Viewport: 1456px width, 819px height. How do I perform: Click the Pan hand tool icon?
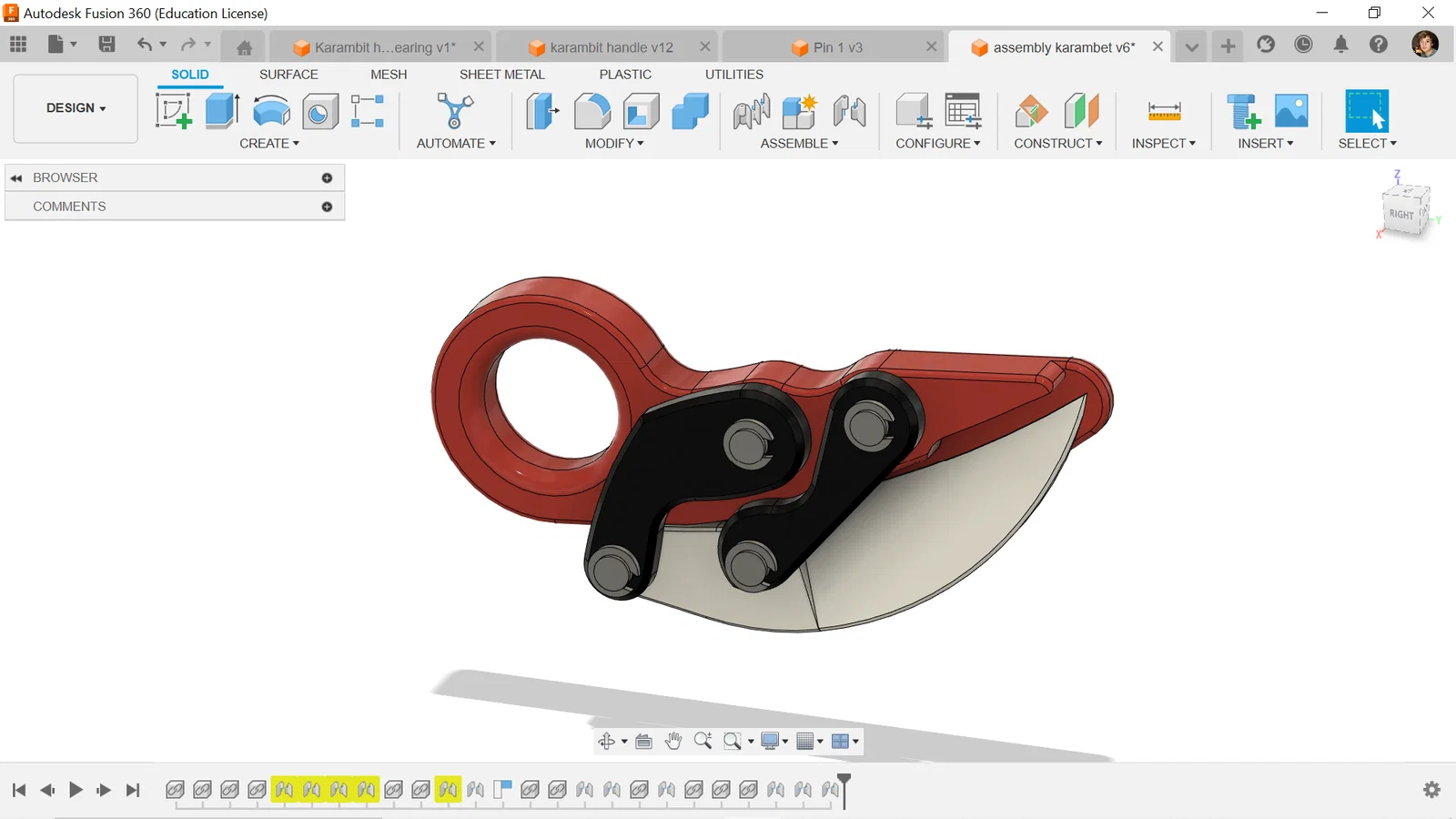[673, 741]
